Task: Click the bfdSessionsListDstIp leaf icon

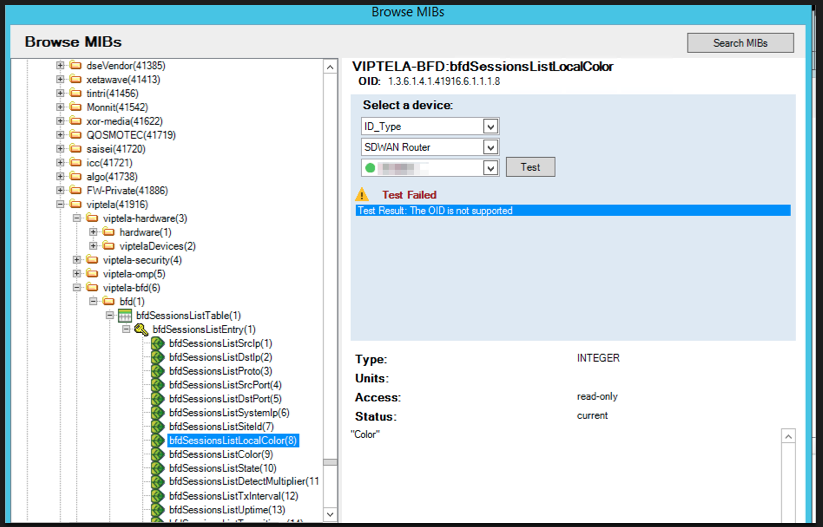Action: coord(158,357)
